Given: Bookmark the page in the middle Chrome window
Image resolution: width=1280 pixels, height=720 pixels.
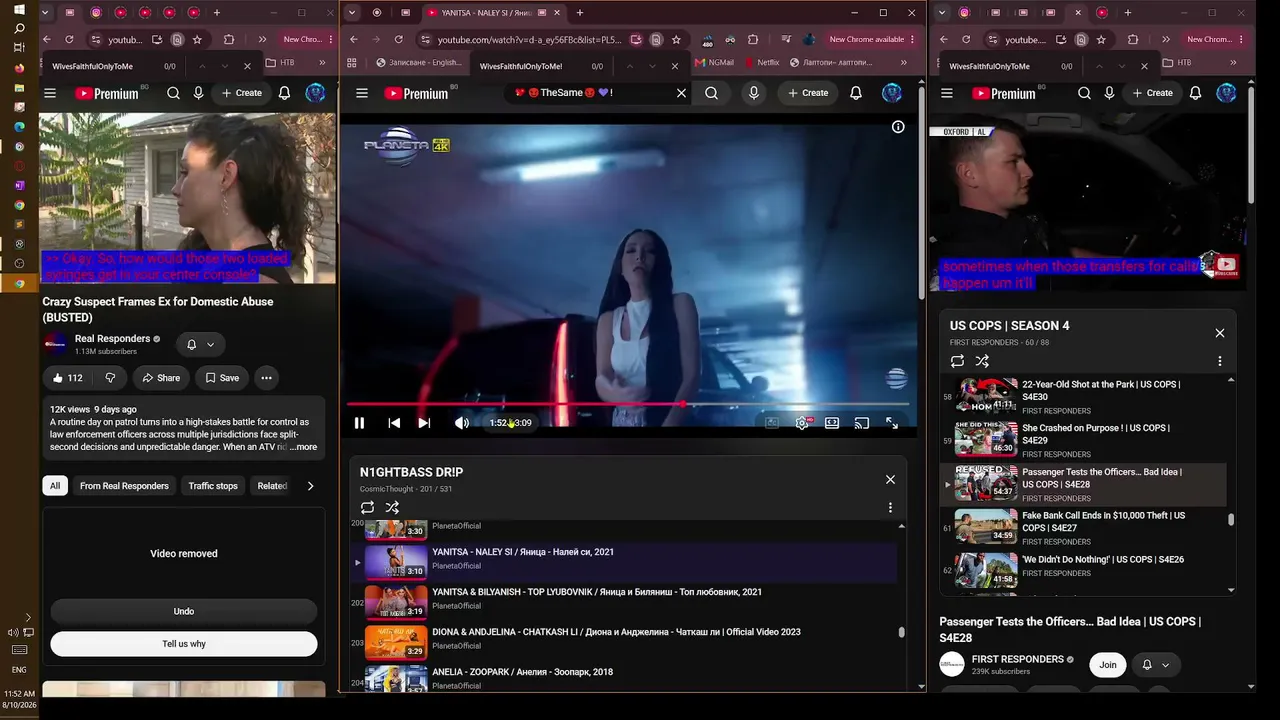Looking at the screenshot, I should click(676, 39).
